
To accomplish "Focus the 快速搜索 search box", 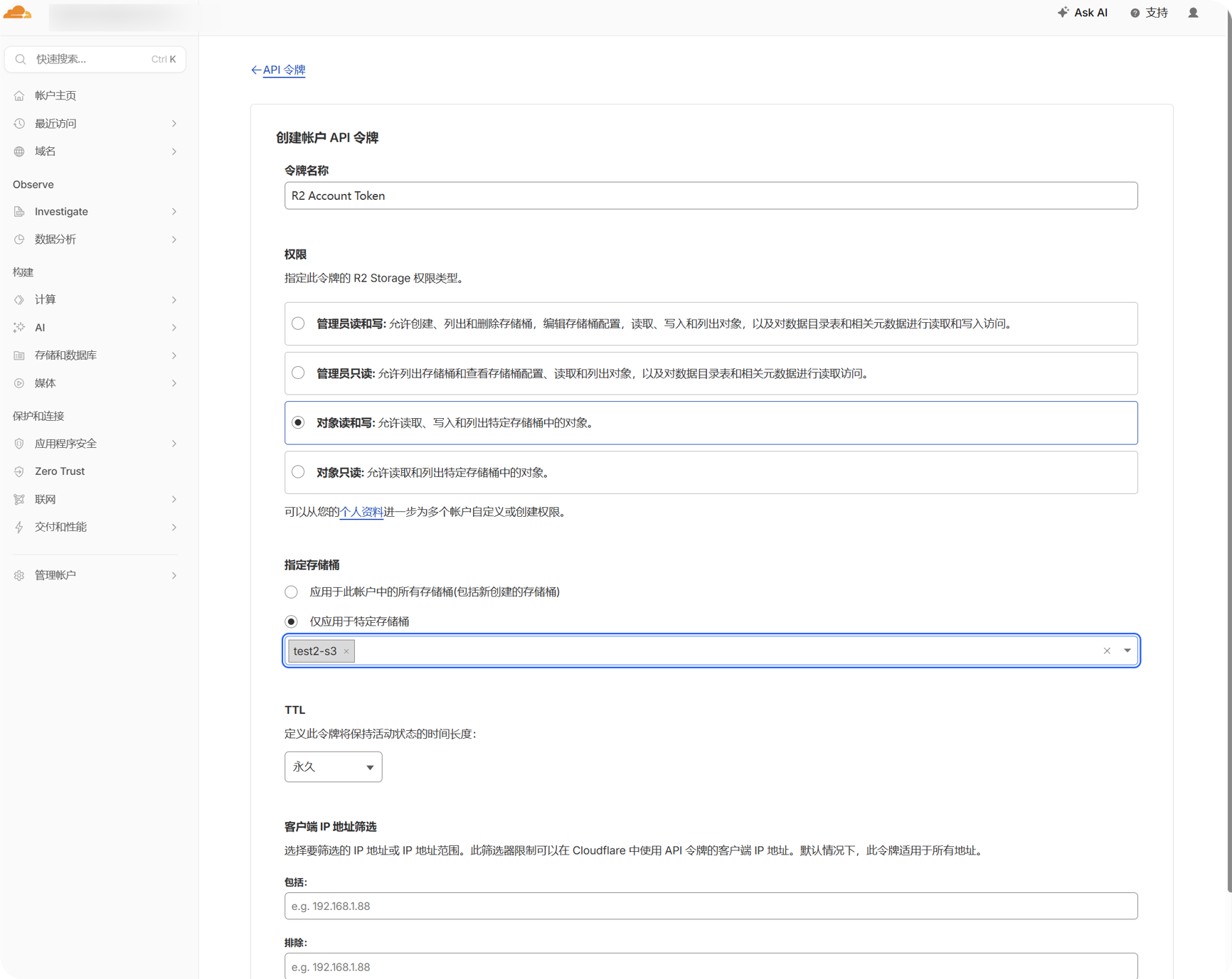I will (95, 59).
